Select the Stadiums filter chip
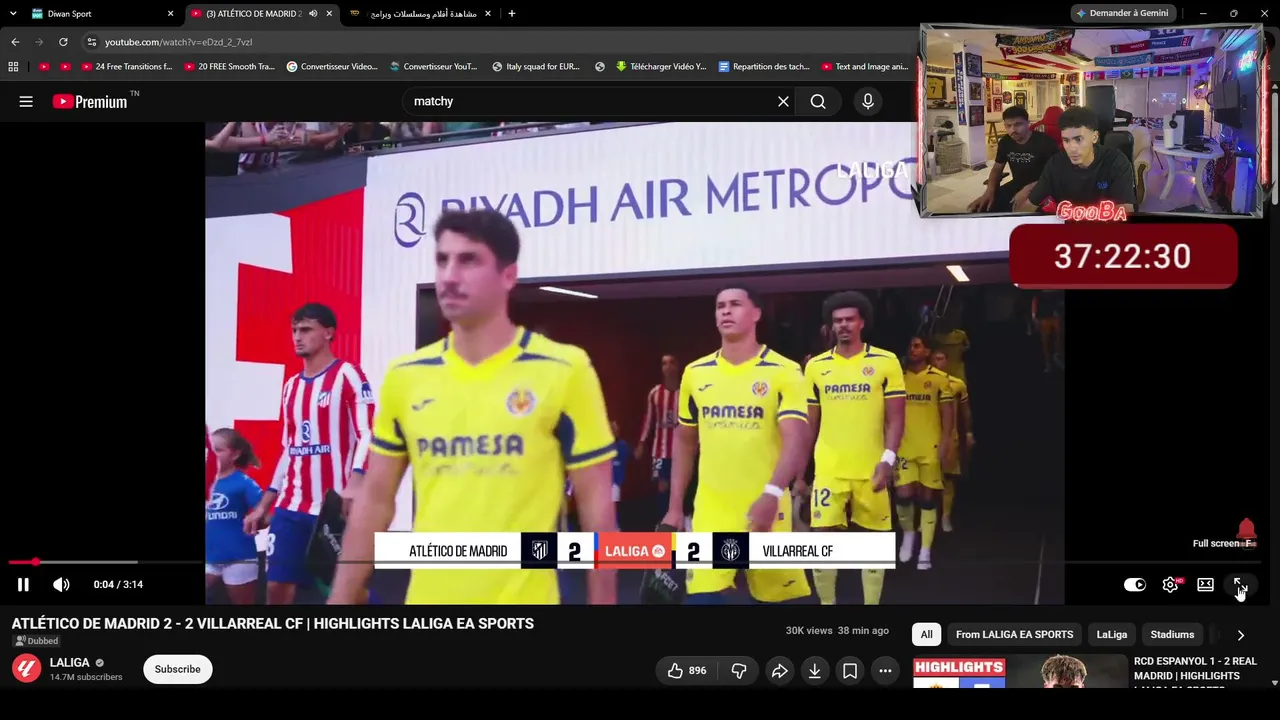 click(1172, 635)
